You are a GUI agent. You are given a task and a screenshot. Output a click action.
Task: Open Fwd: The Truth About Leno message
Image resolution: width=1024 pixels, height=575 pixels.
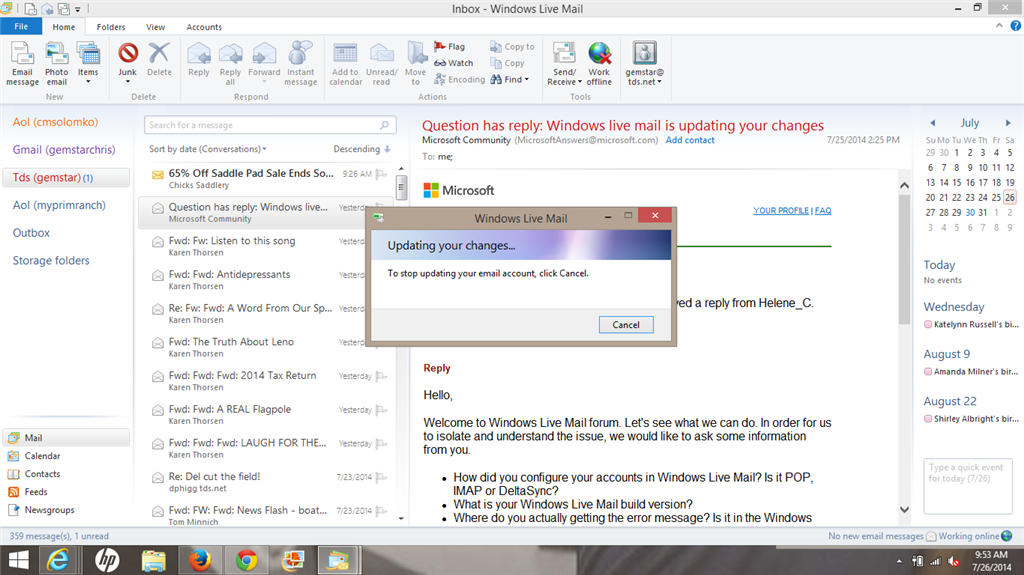coord(266,347)
